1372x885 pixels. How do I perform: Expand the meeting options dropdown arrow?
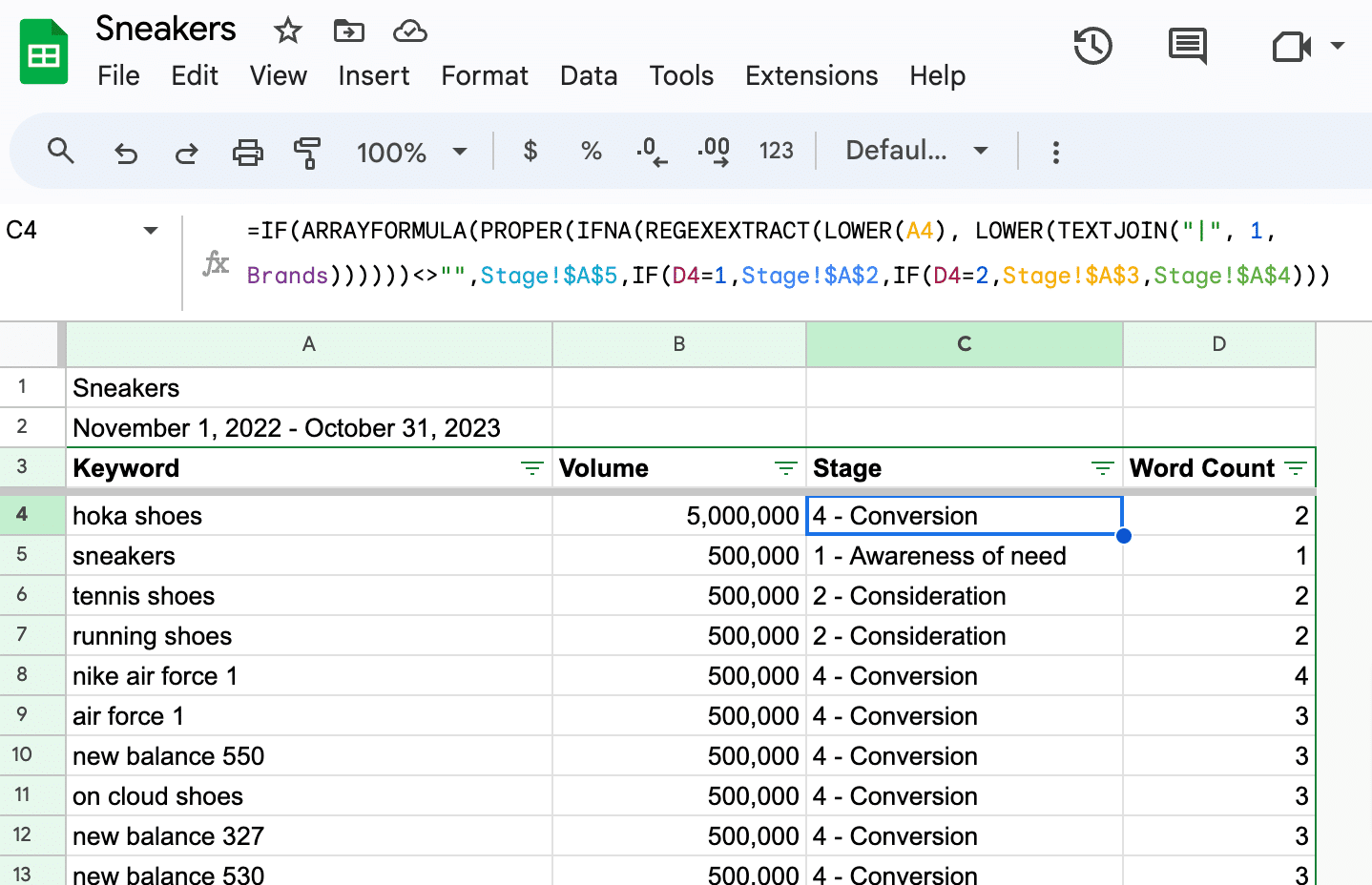1338,46
